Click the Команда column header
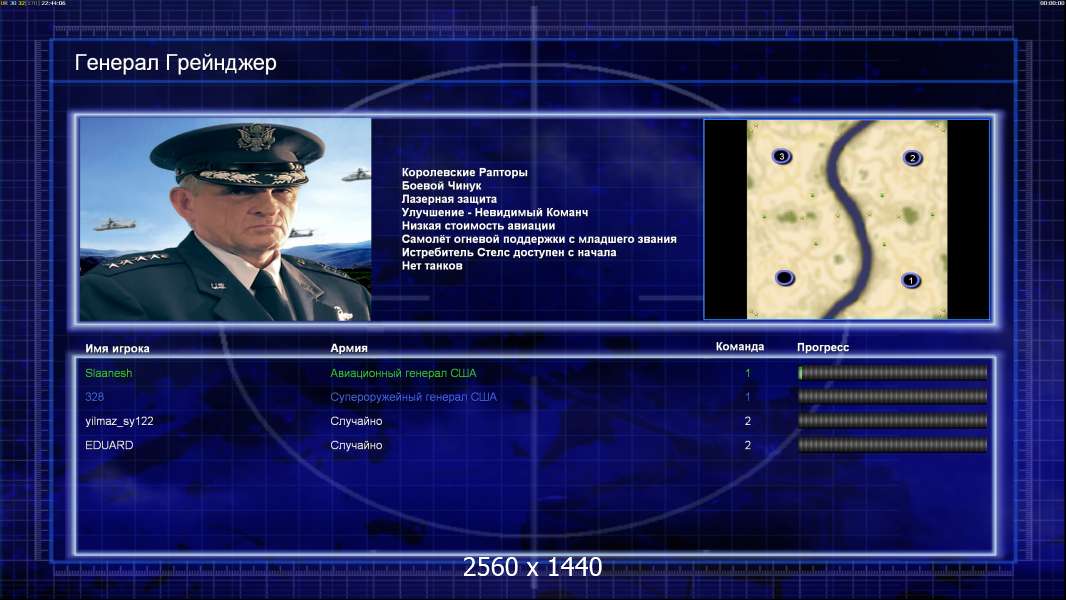 (740, 347)
